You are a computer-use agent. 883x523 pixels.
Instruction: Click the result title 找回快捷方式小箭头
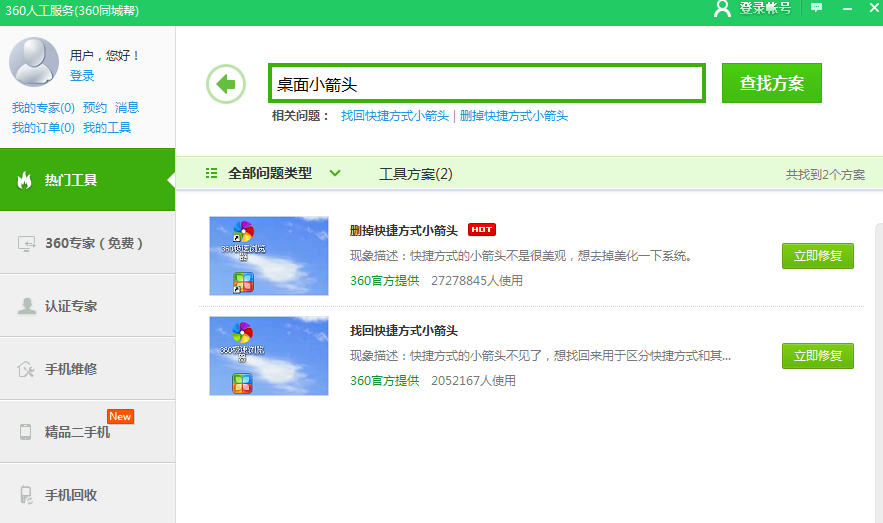404,330
